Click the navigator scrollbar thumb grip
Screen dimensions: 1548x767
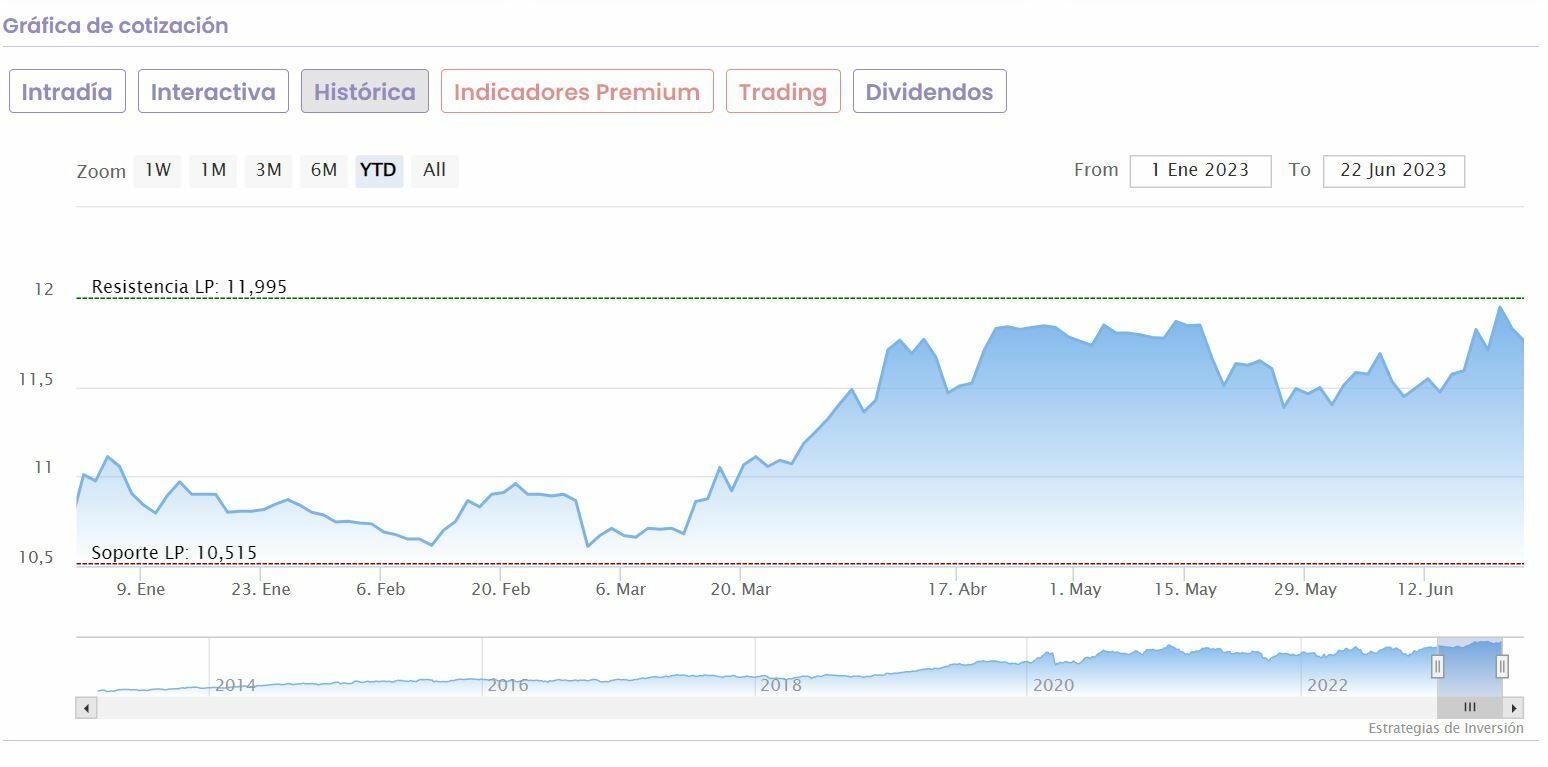(1469, 708)
